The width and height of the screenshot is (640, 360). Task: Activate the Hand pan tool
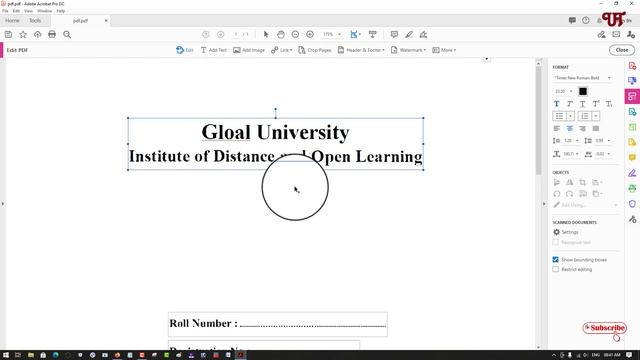click(281, 34)
